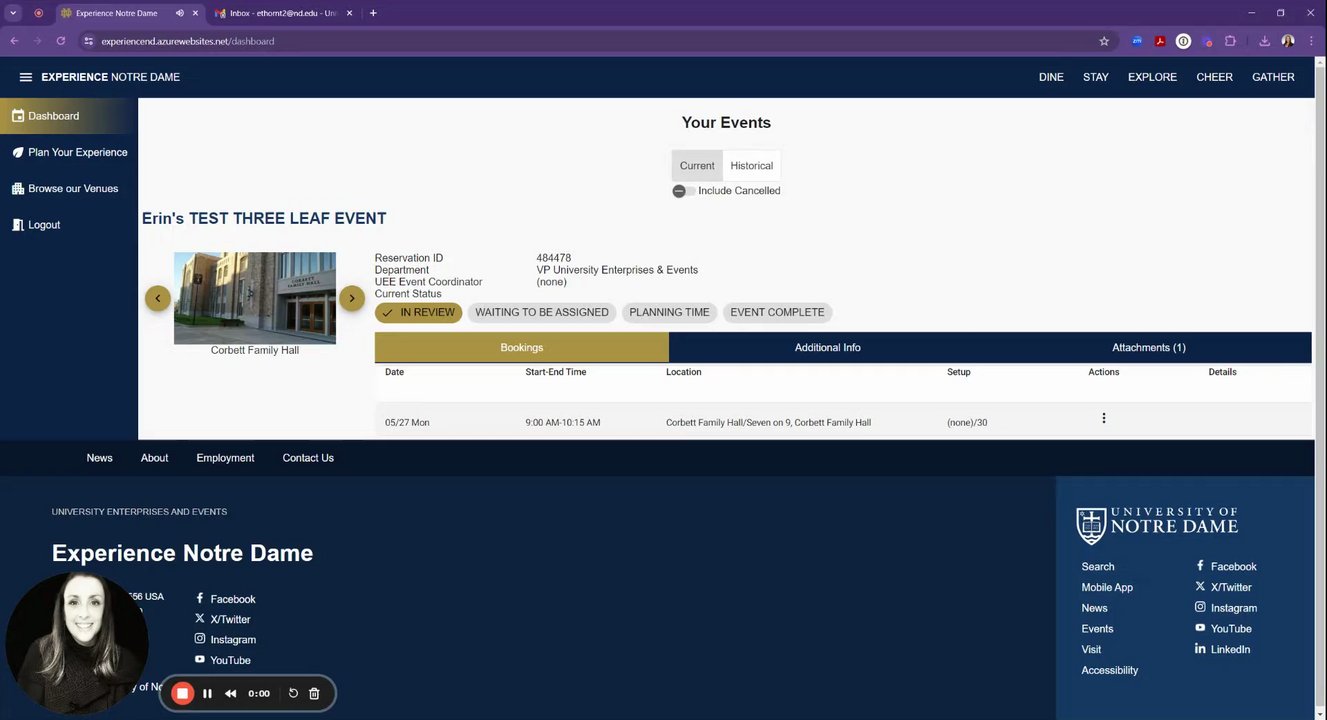Close the Experience Notre Dame browser tab

(x=196, y=13)
